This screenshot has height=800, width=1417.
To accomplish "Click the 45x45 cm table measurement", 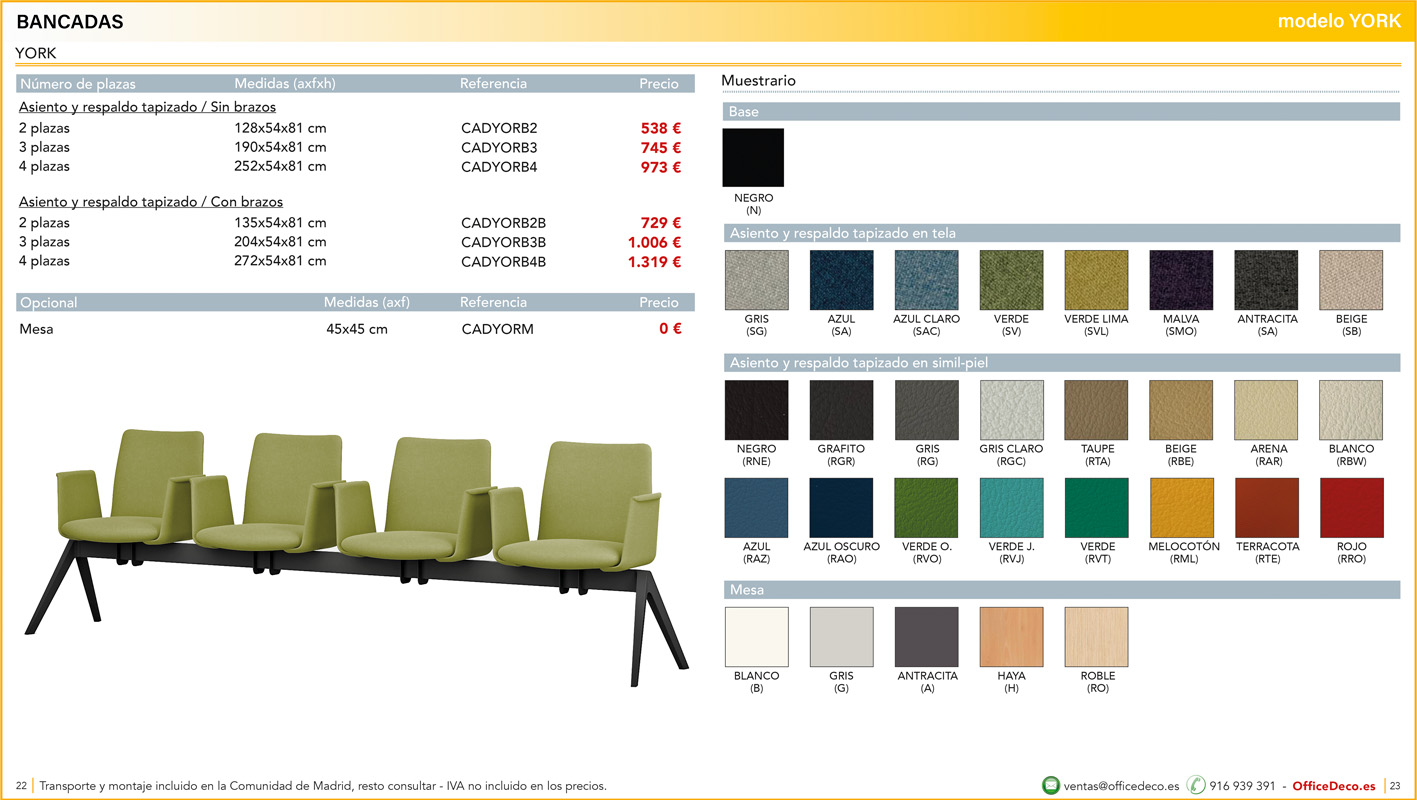I will (x=357, y=329).
